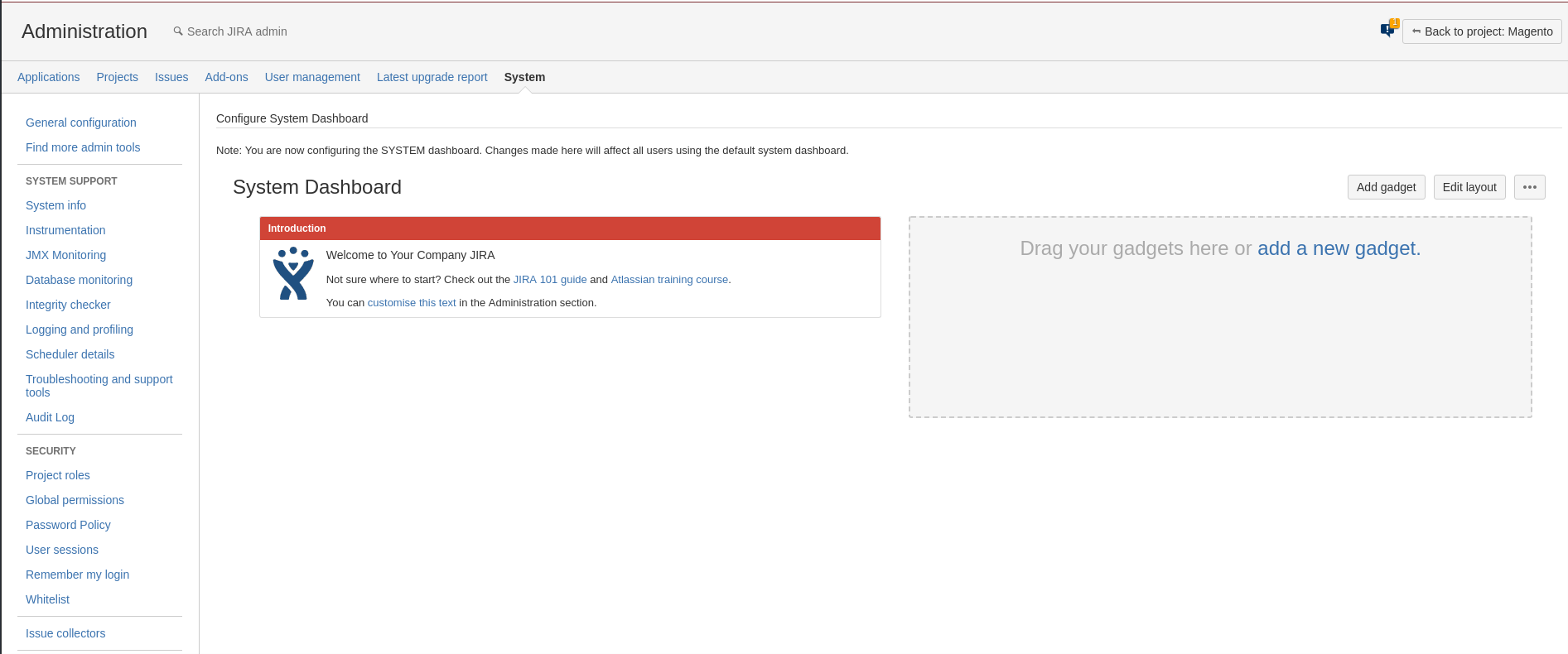Screen dimensions: 1568x654
Task: Click the JIRA logo in Introduction gadget
Action: coord(293,273)
